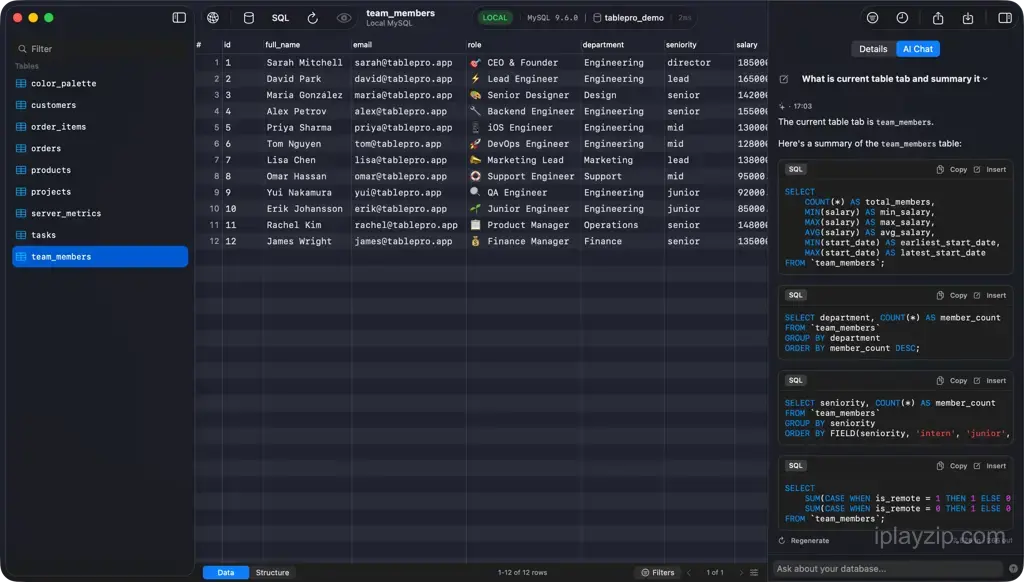The height and width of the screenshot is (582, 1024).
Task: Start a new chat with compose icon
Action: click(784, 79)
